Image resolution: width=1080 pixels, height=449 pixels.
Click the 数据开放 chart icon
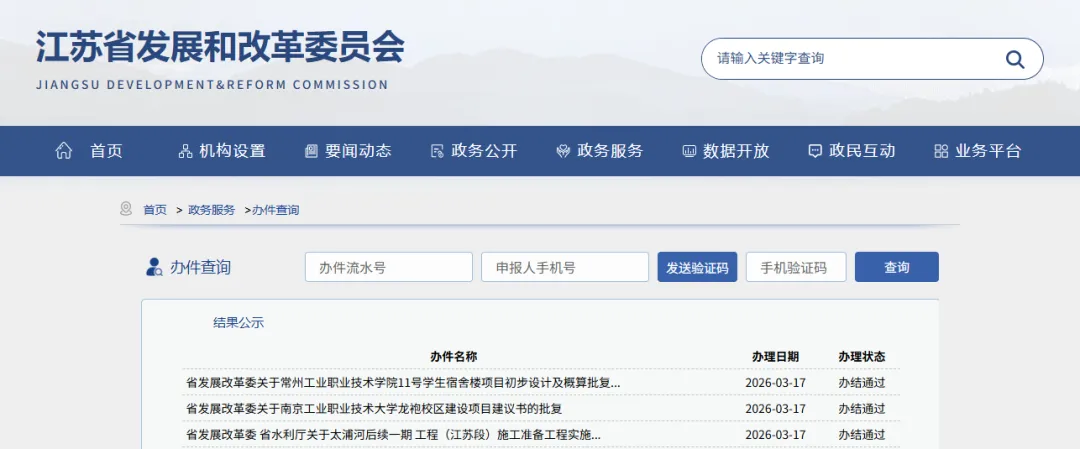(689, 151)
